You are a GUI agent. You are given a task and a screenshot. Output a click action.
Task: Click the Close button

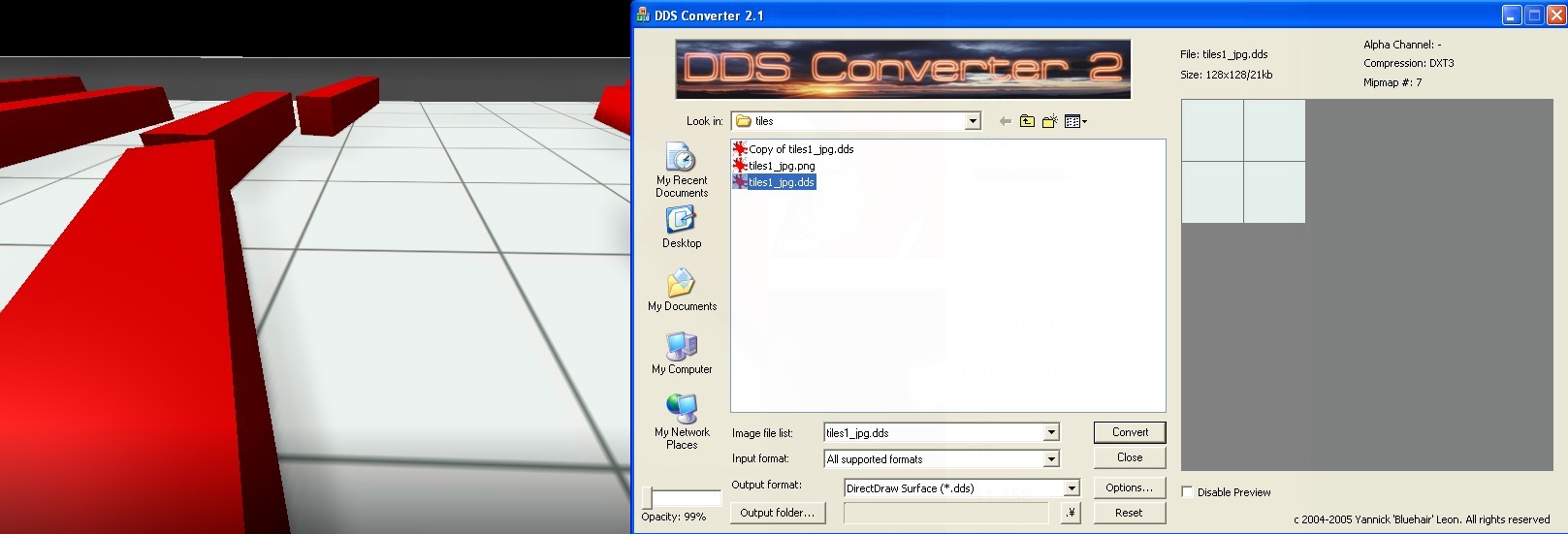click(x=1130, y=457)
